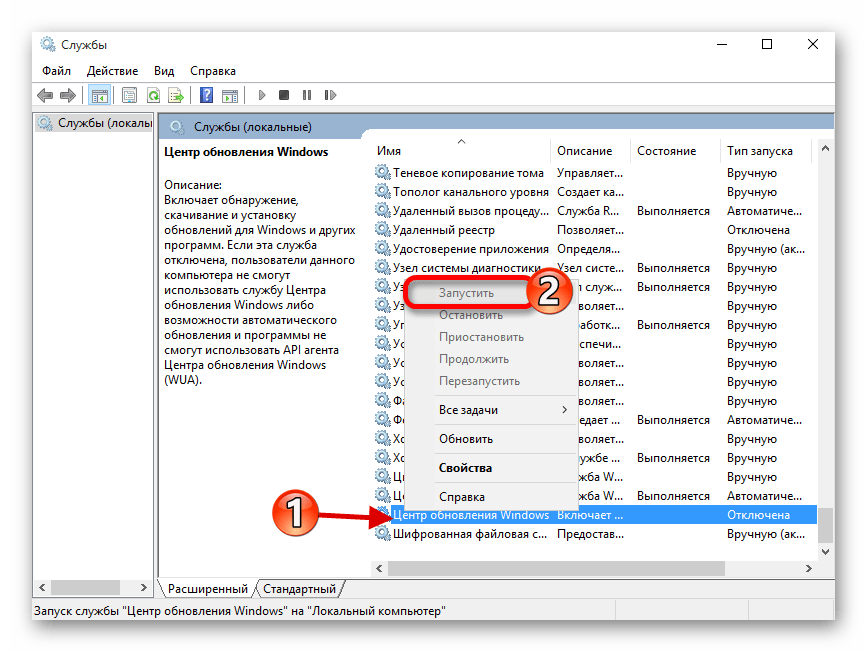The image size is (867, 652).
Task: Click the blue Help question mark icon
Action: point(206,95)
